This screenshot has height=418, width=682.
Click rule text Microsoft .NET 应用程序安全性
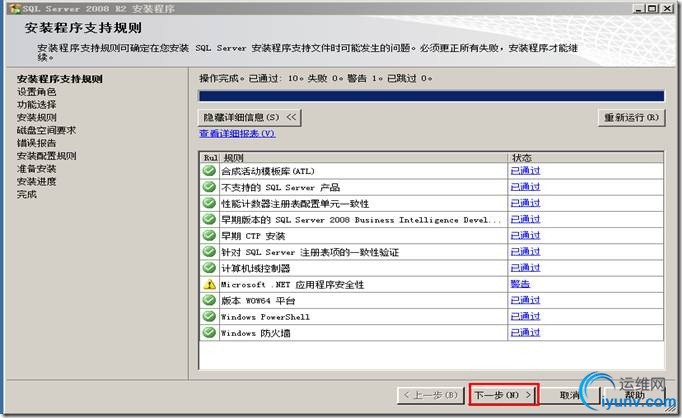tap(293, 284)
